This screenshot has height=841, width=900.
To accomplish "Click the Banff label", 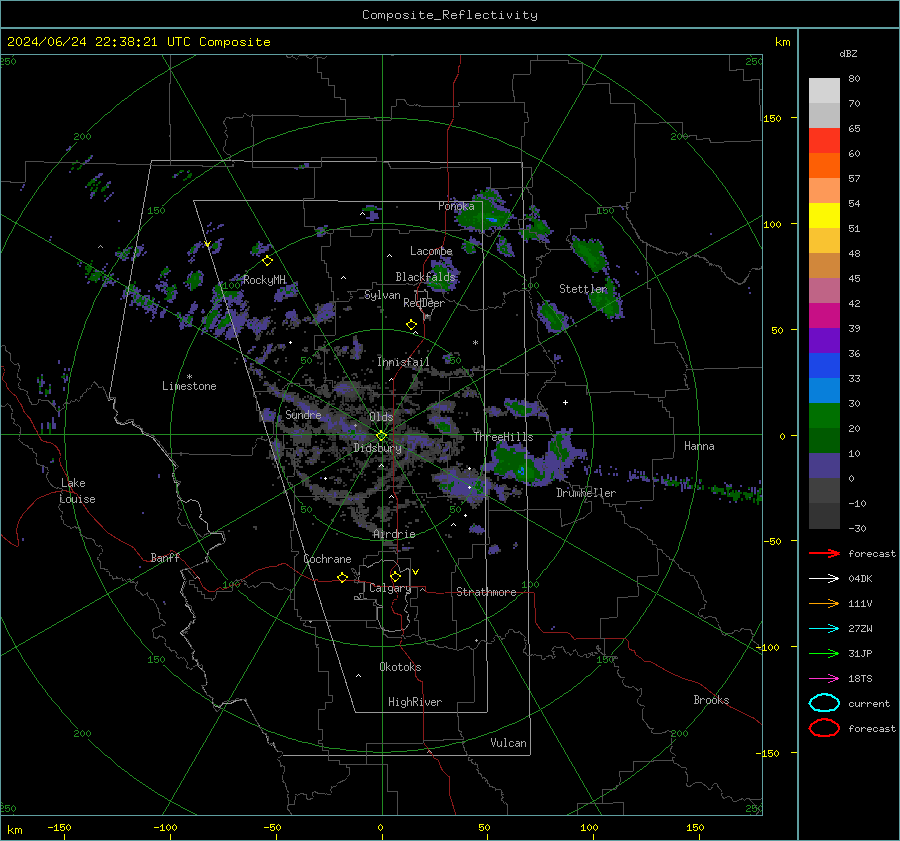I will pos(165,558).
